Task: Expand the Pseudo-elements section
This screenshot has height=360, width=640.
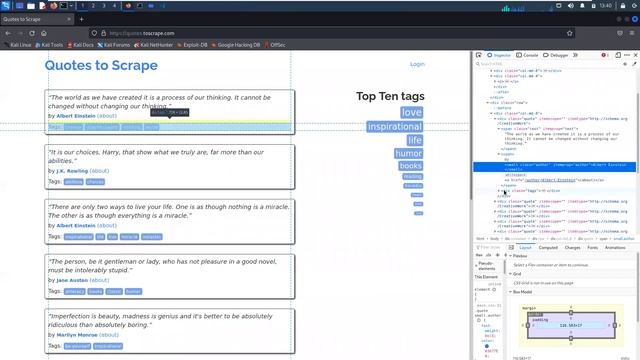Action: coord(476,266)
